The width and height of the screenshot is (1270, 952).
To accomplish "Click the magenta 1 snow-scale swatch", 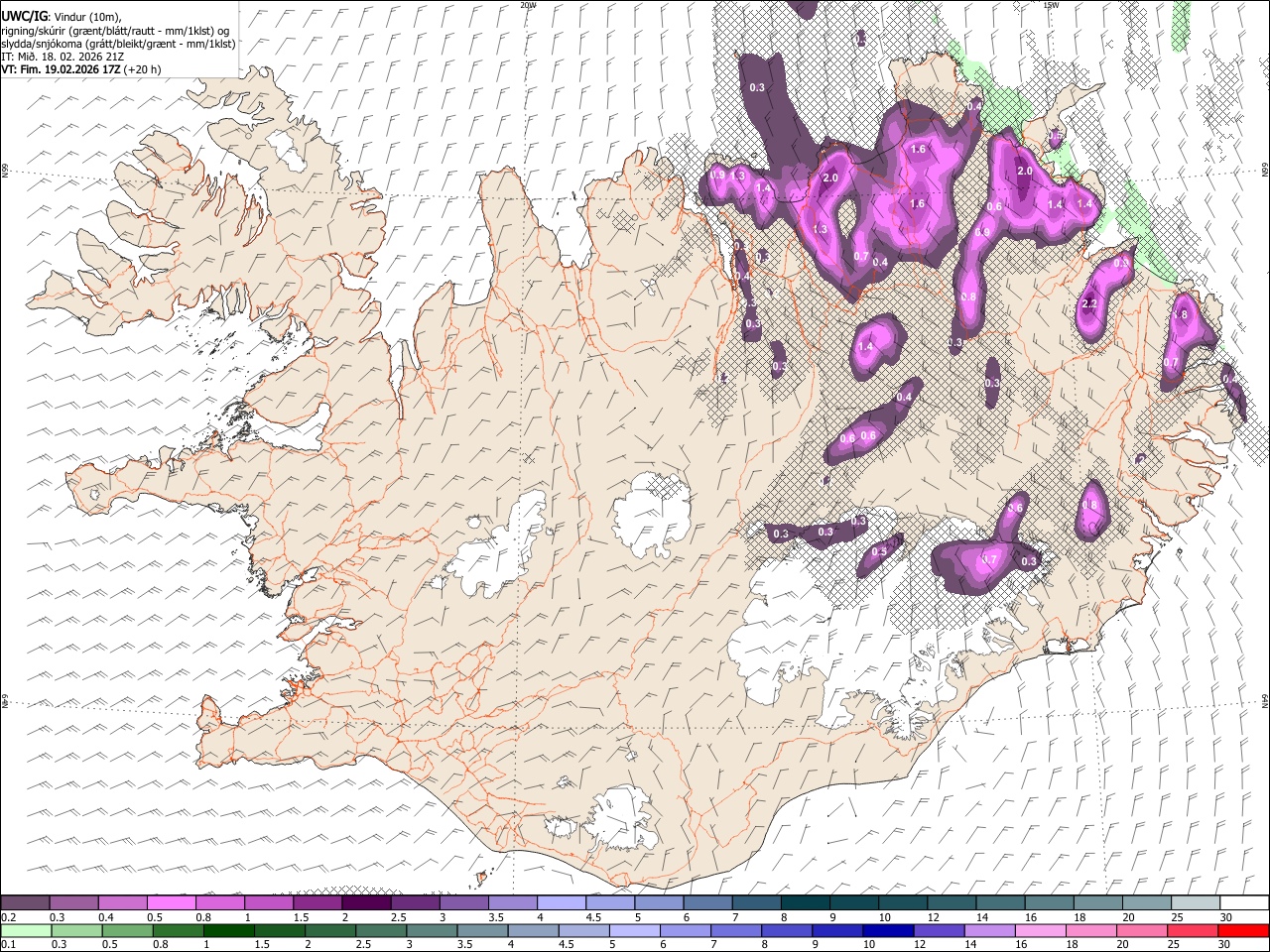I will pyautogui.click(x=268, y=903).
